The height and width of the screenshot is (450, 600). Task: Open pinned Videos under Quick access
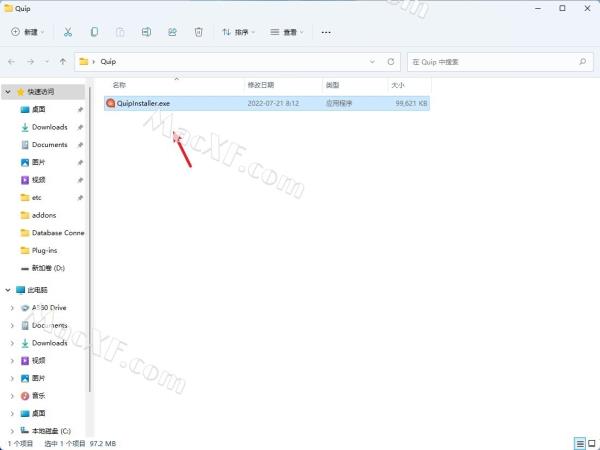click(38, 180)
